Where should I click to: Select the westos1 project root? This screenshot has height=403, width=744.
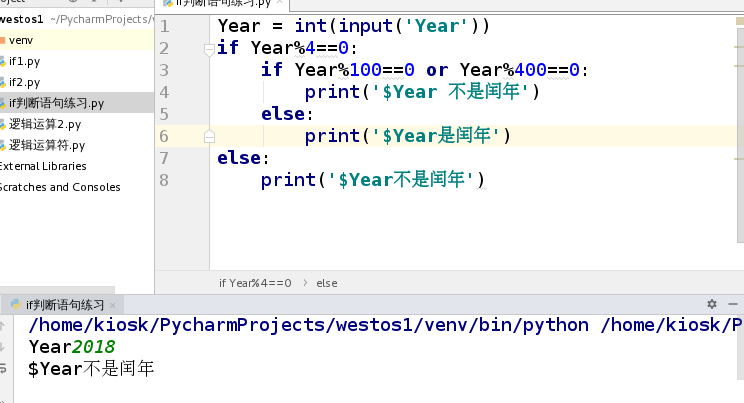click(21, 19)
